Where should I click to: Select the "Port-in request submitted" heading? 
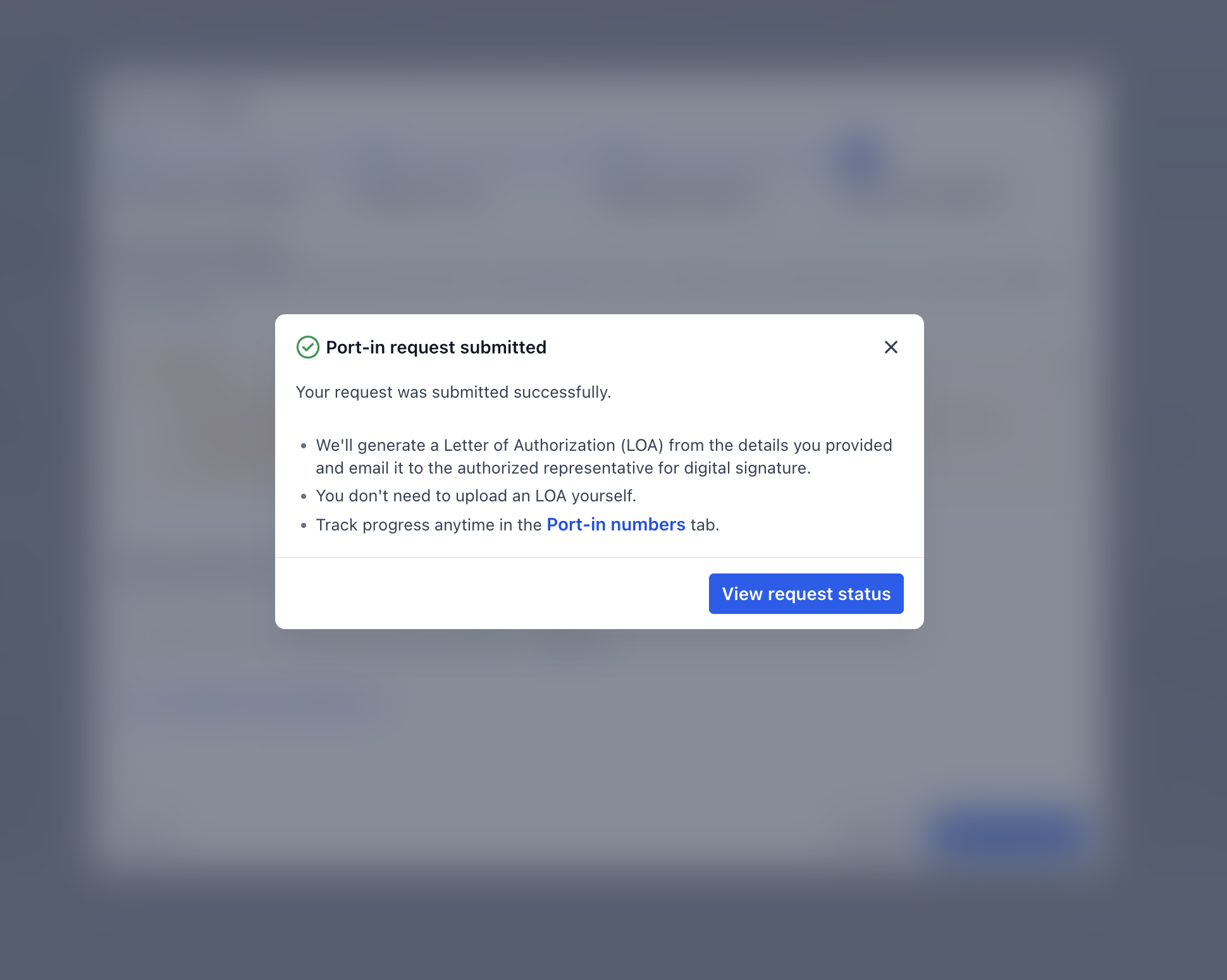[x=436, y=347]
